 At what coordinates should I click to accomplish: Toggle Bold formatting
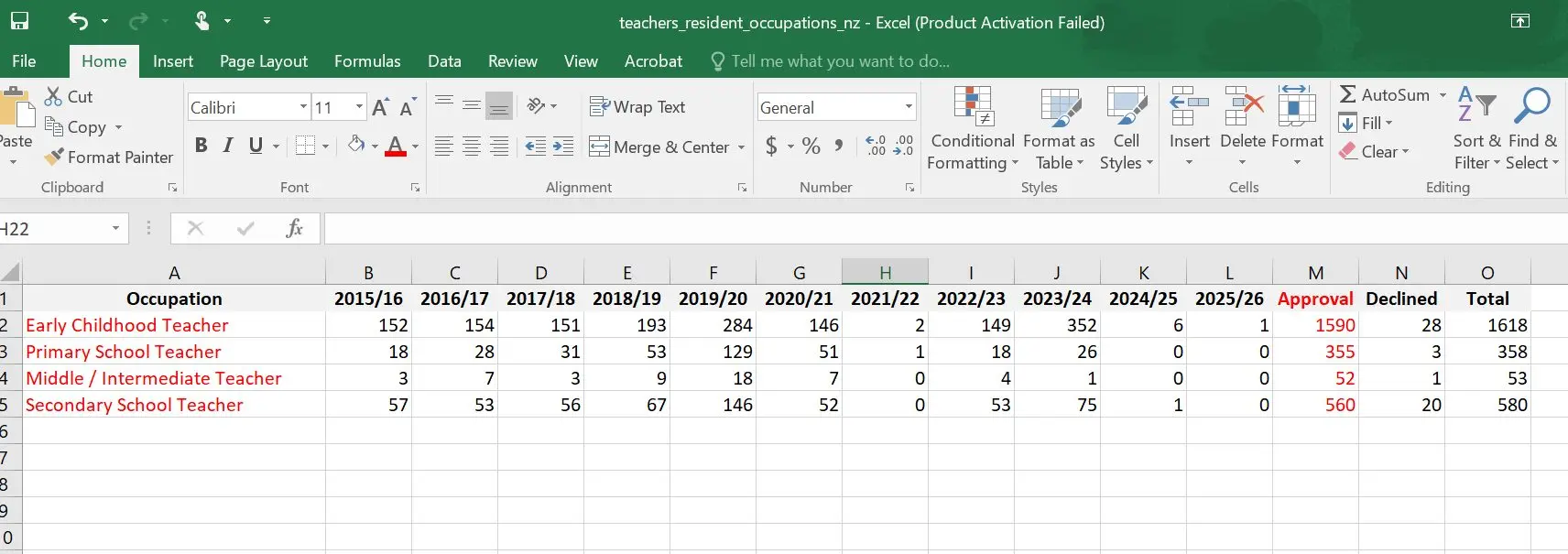click(x=201, y=146)
